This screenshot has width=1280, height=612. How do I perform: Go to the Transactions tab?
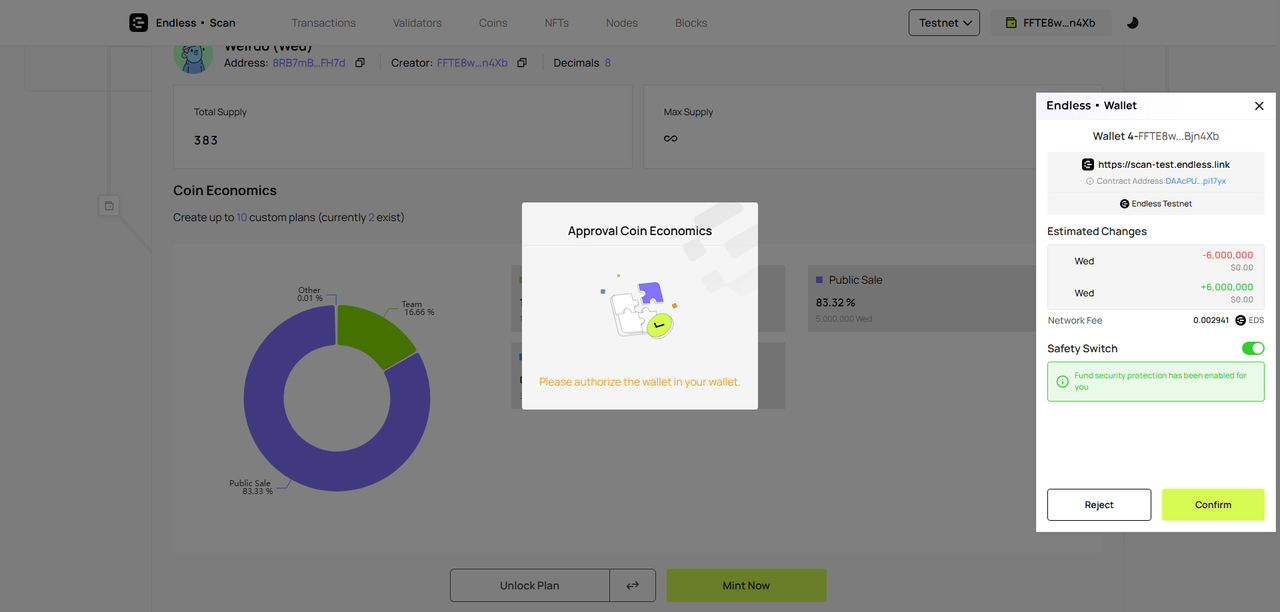pyautogui.click(x=323, y=23)
